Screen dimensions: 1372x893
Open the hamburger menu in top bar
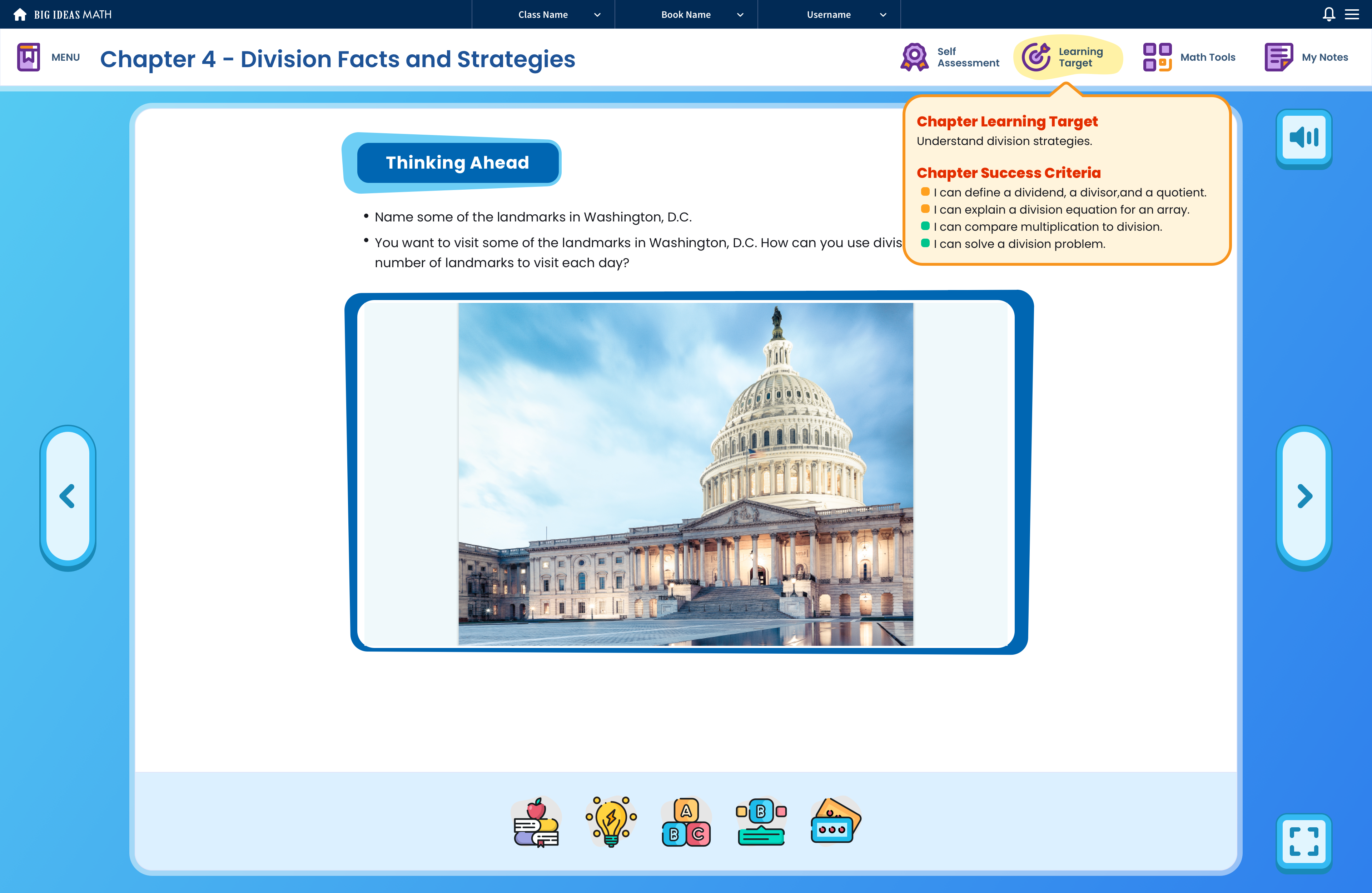pos(1352,14)
